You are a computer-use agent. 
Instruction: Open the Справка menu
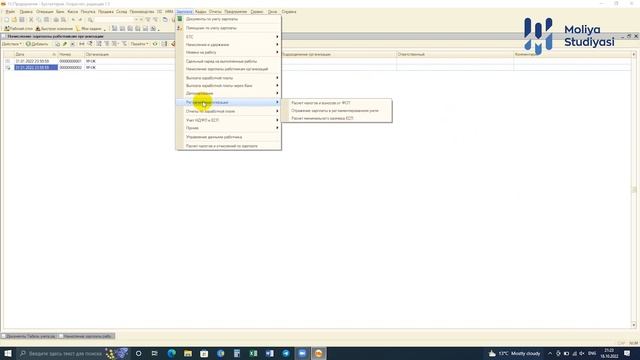(x=289, y=12)
